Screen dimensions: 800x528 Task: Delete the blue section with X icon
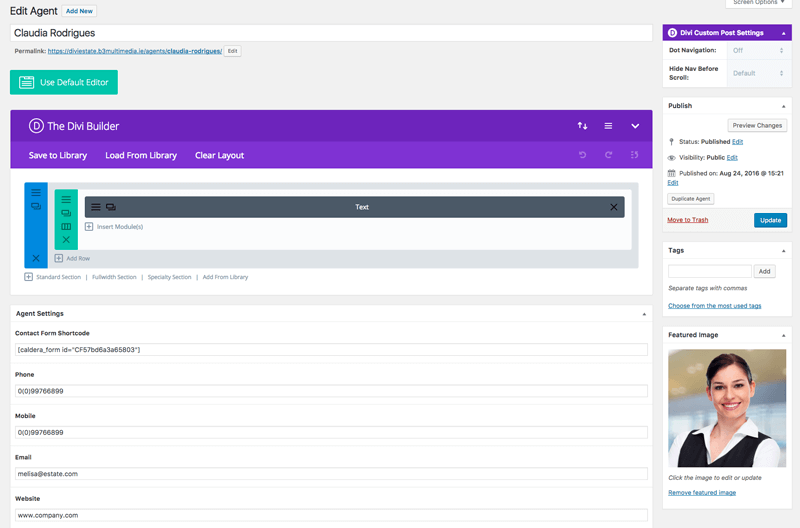(x=36, y=258)
